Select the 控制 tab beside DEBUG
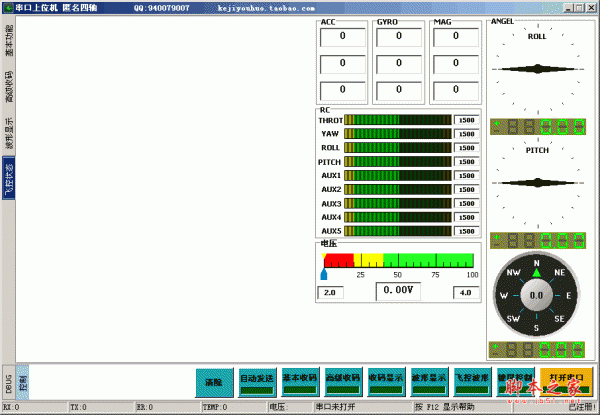Image resolution: width=600 pixels, height=415 pixels. click(x=23, y=382)
